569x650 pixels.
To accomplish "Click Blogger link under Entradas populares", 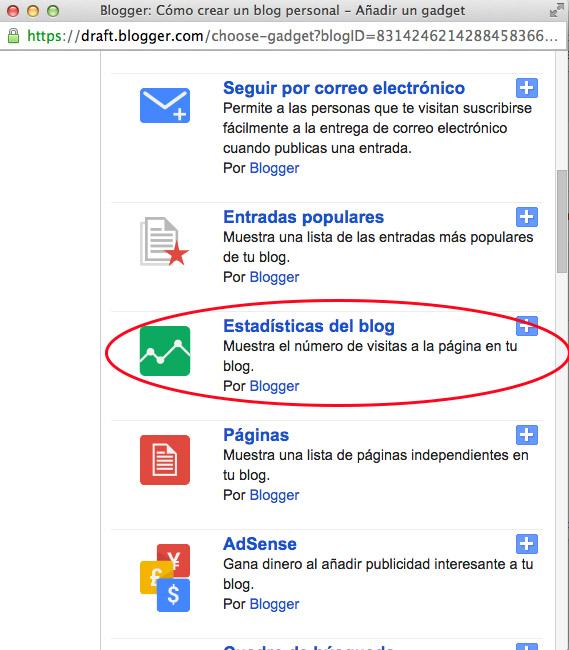I will 274,277.
